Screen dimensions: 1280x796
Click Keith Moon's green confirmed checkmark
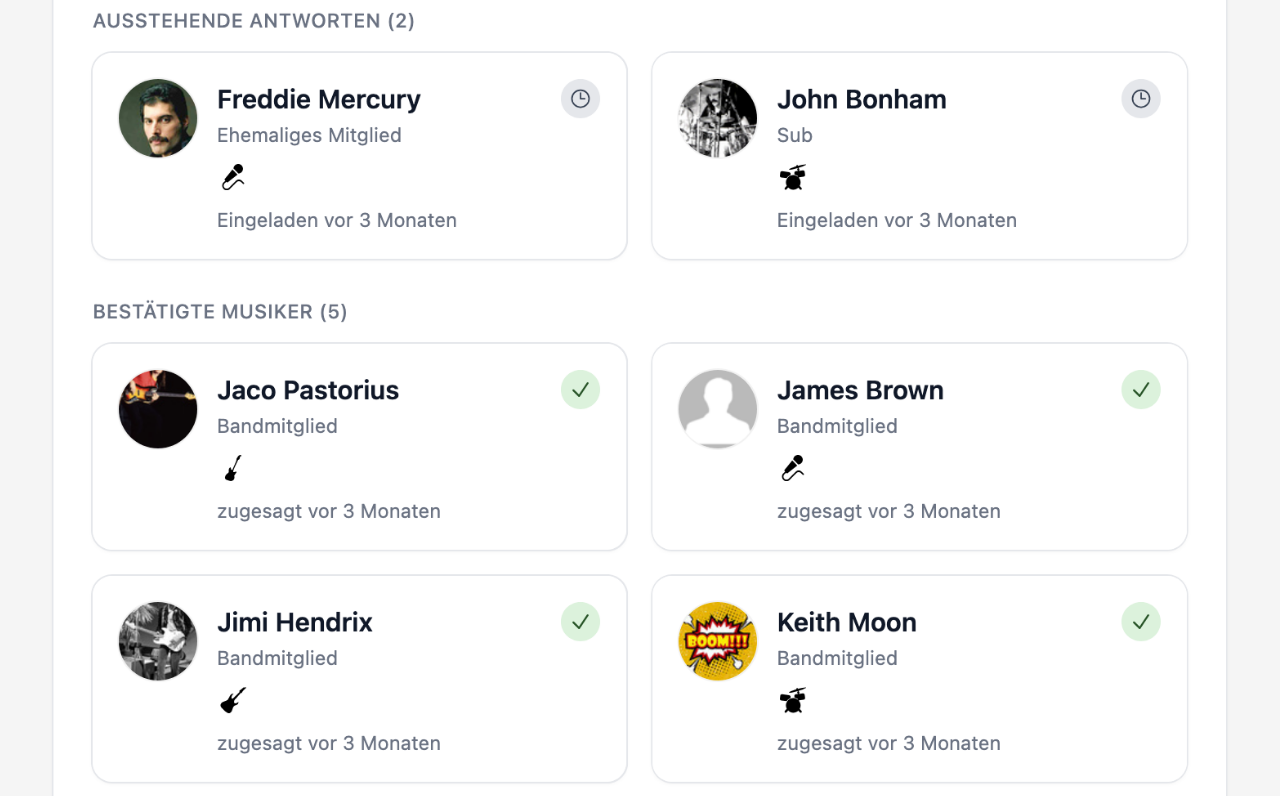coord(1140,622)
